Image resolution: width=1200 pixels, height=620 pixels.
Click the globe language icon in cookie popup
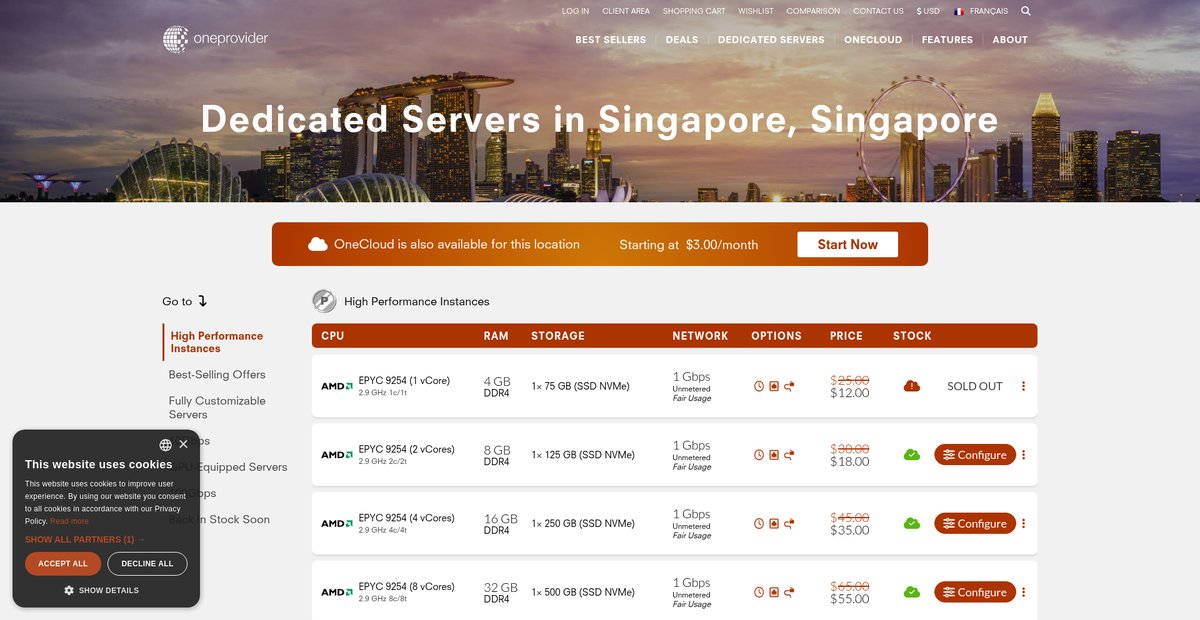[x=165, y=445]
